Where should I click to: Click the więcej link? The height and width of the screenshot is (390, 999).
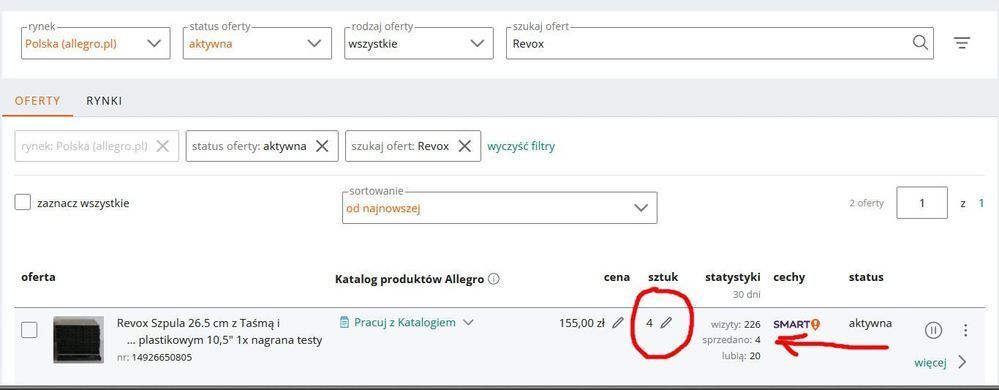coord(930,363)
